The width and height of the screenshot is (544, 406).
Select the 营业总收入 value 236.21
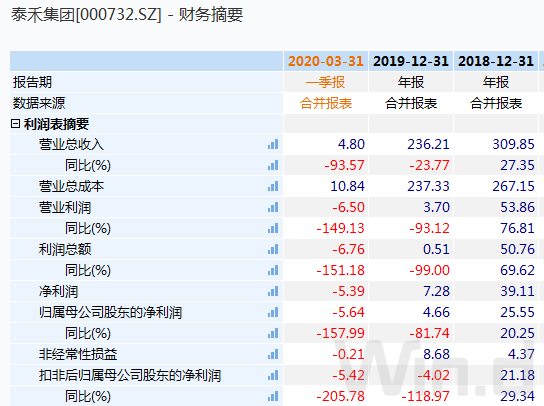[428, 144]
